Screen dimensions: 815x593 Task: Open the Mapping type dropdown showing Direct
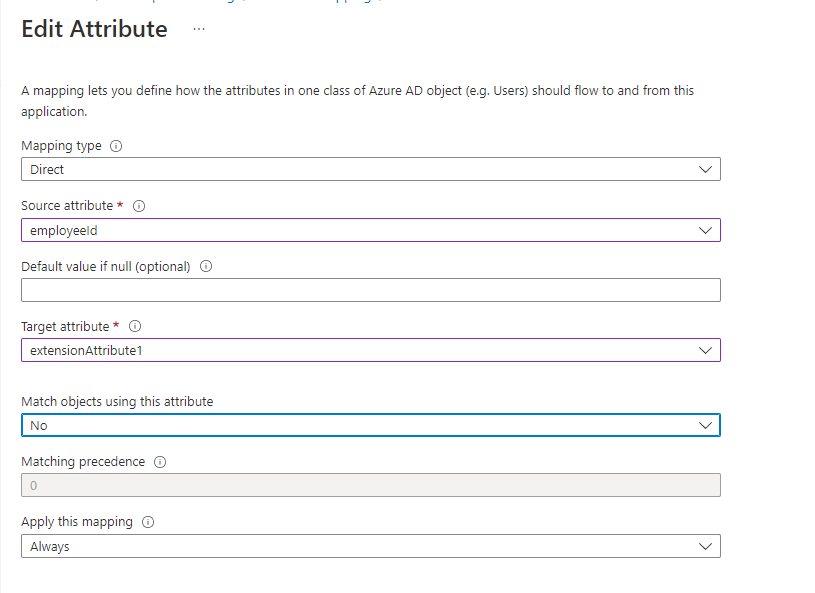point(370,170)
